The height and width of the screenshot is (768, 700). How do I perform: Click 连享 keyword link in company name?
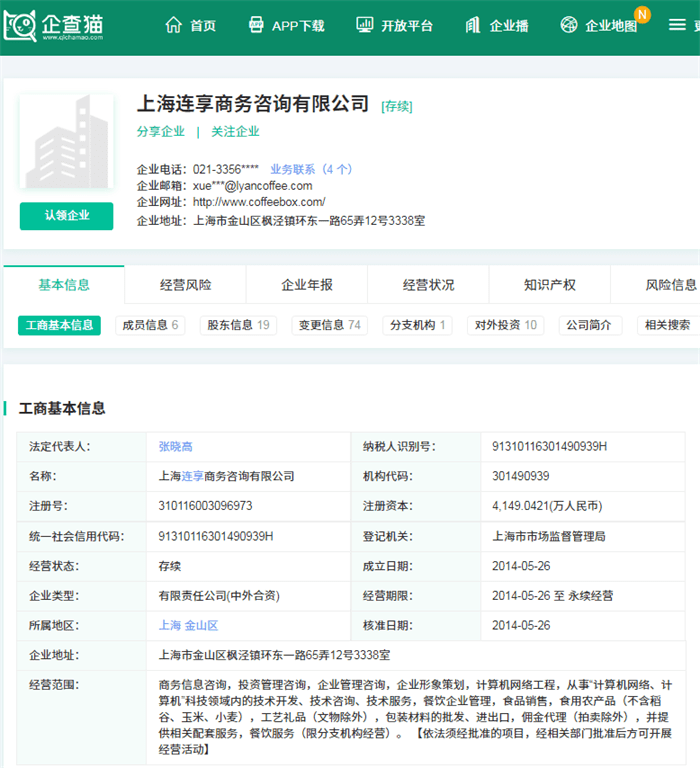(193, 476)
